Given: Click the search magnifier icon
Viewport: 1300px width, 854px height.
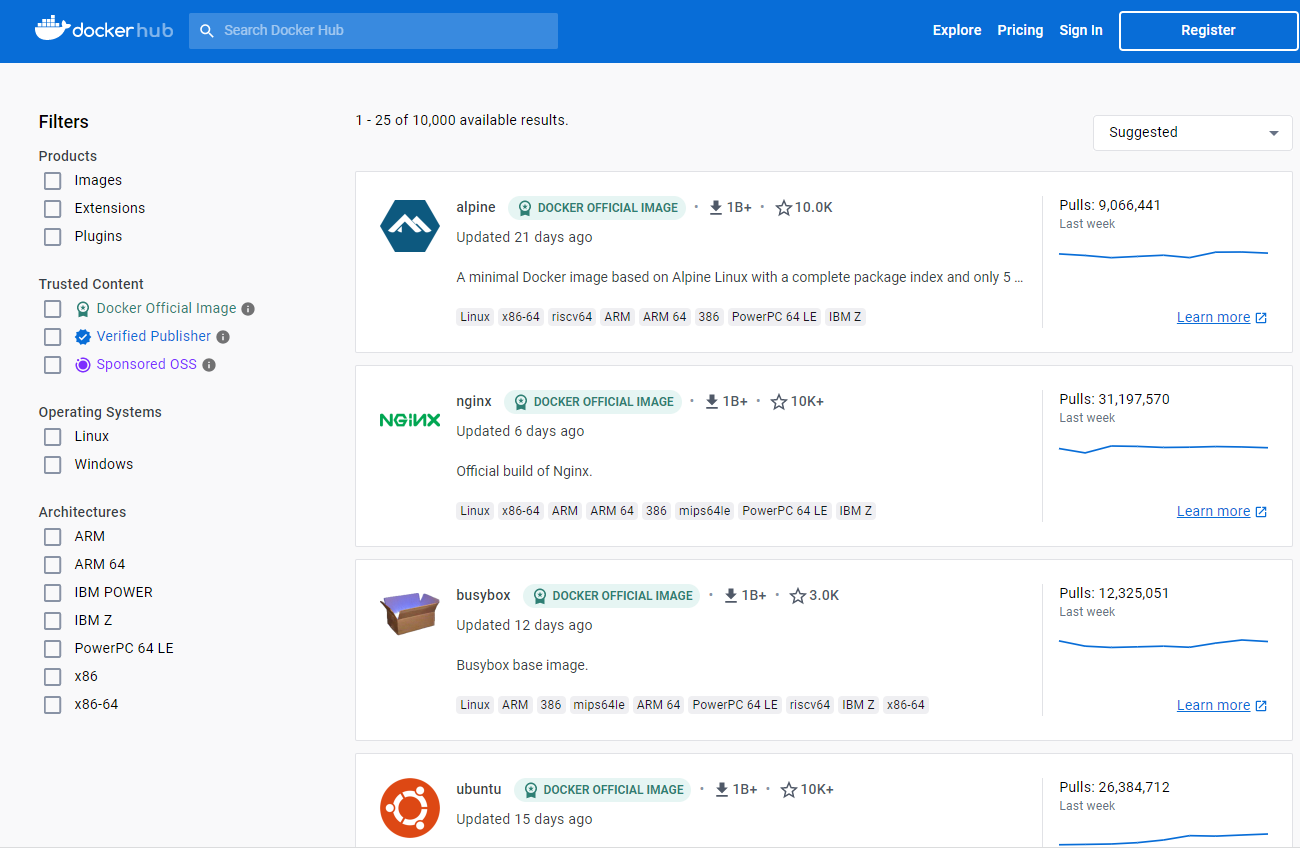Looking at the screenshot, I should pyautogui.click(x=207, y=31).
